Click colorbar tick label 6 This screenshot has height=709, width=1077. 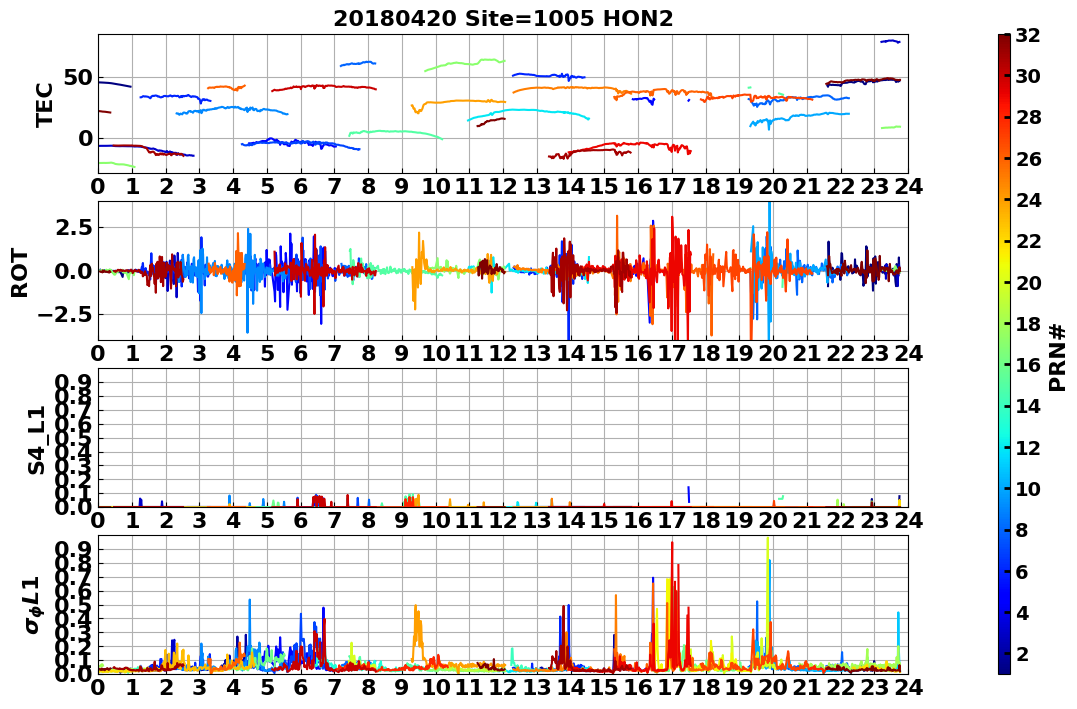pos(1022,571)
